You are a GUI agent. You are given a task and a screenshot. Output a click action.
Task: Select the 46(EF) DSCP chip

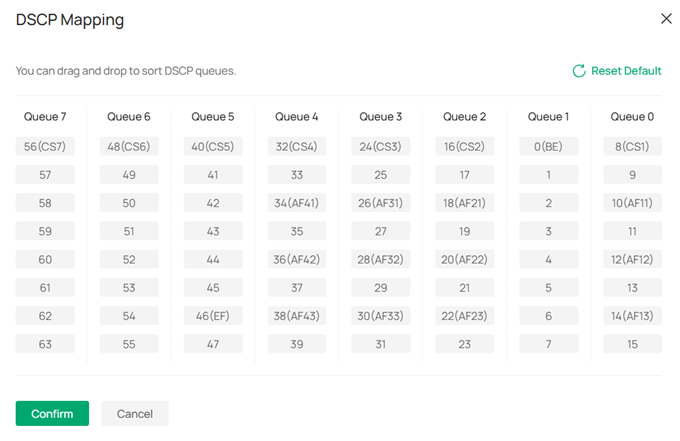tap(213, 316)
